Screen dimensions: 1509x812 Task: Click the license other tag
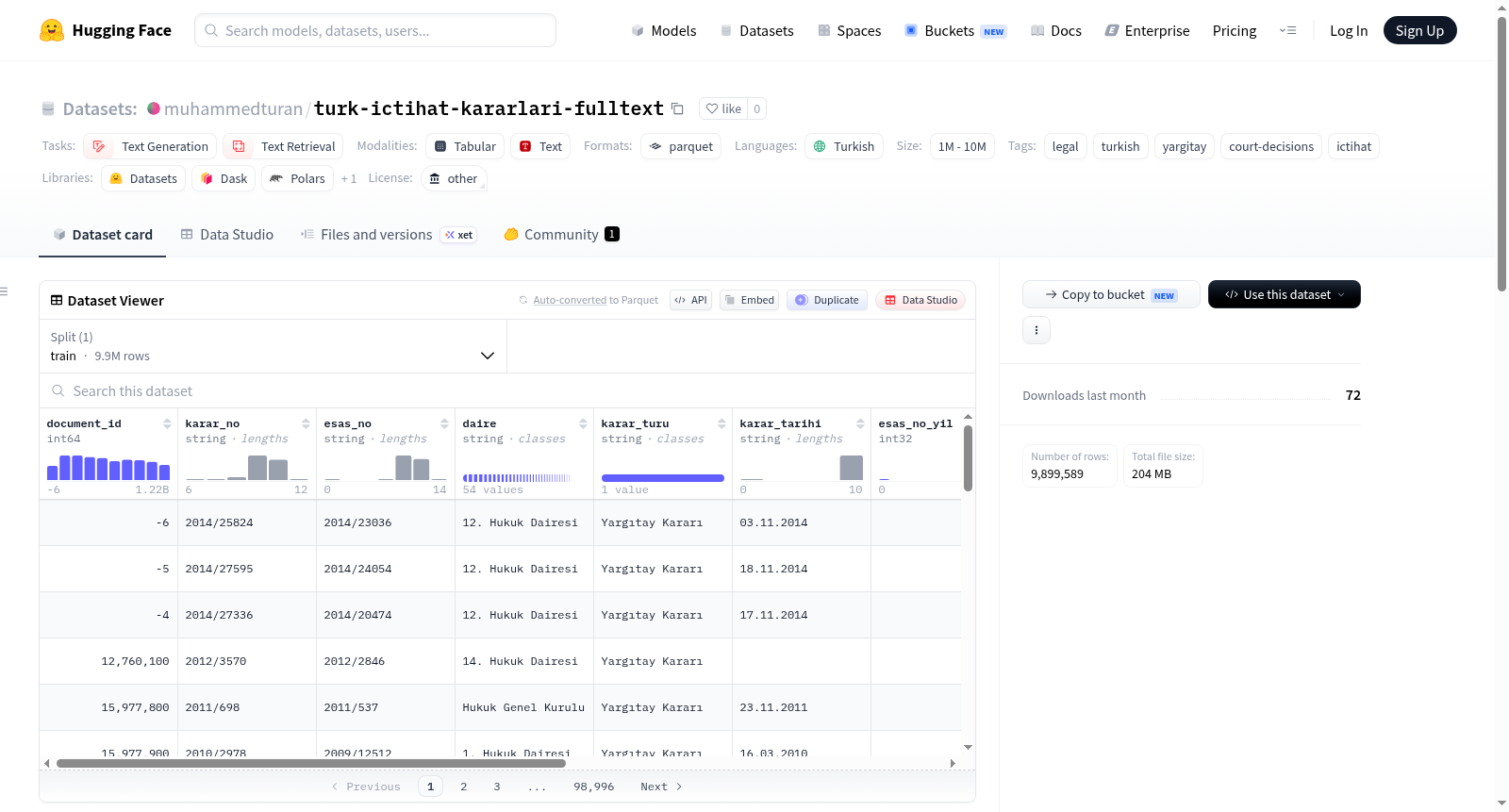(453, 178)
